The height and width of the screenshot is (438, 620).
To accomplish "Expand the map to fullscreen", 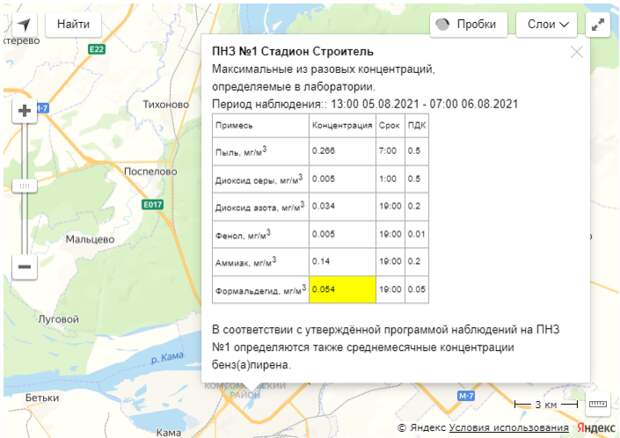I will point(598,24).
